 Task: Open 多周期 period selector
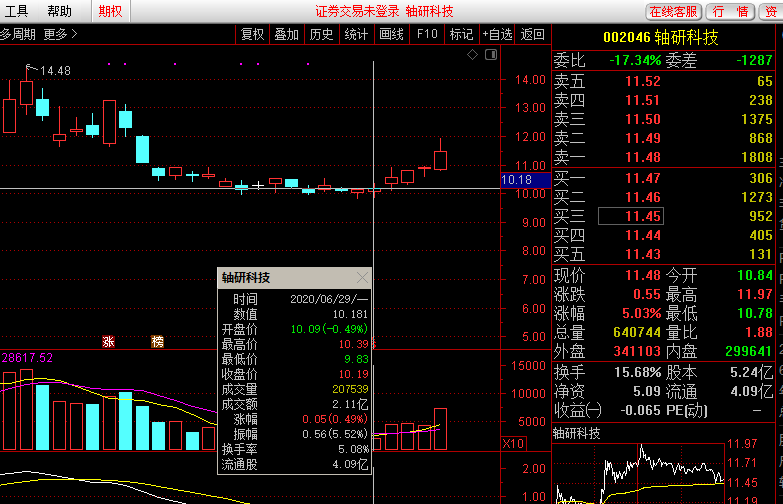18,34
